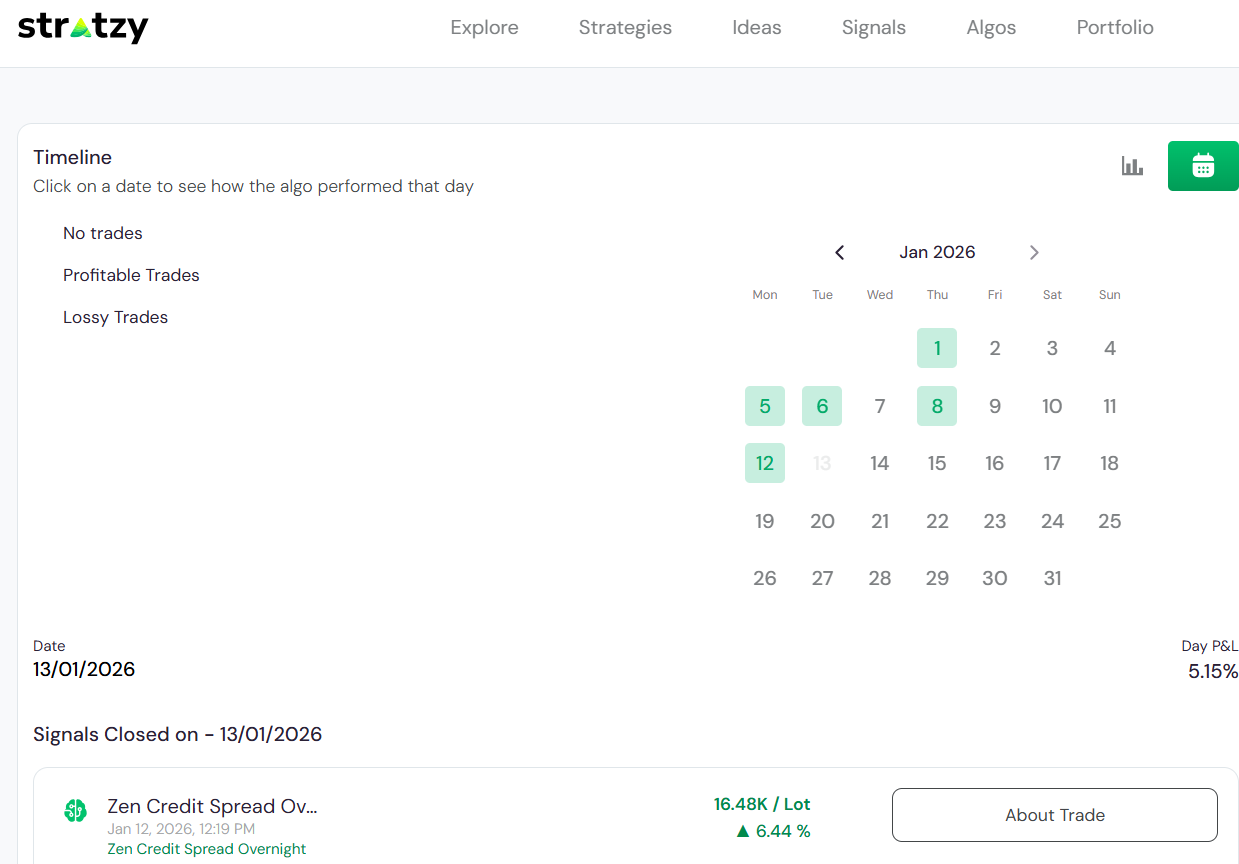The height and width of the screenshot is (864, 1239).
Task: Click the Jan 2026 month label
Action: tap(937, 253)
